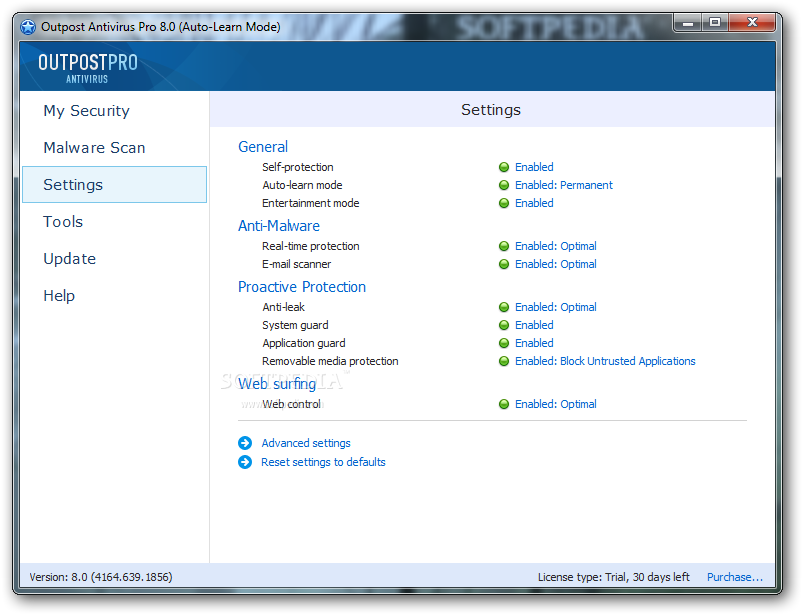Open Advanced settings

point(306,443)
